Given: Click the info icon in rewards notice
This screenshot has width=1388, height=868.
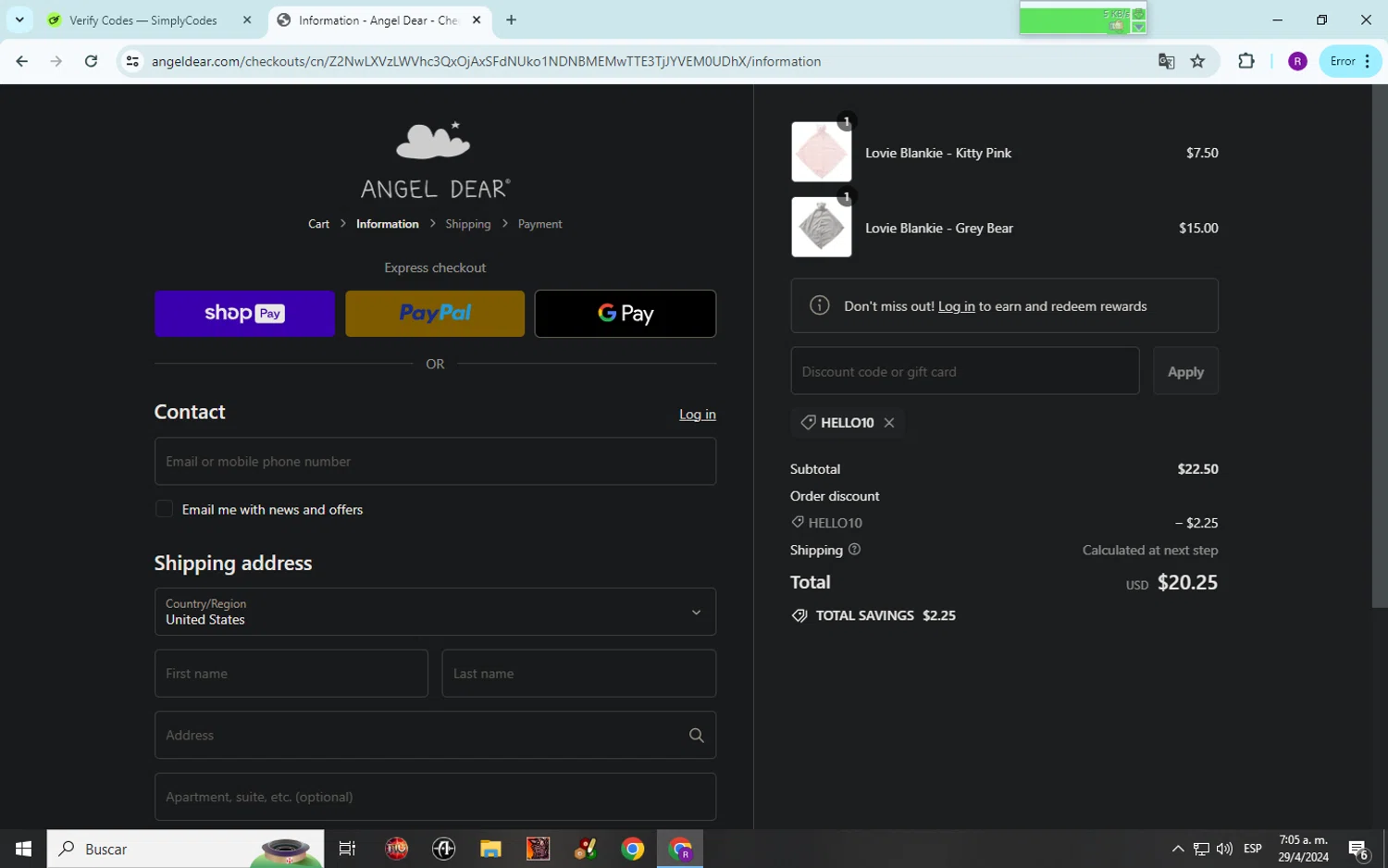Looking at the screenshot, I should (819, 305).
